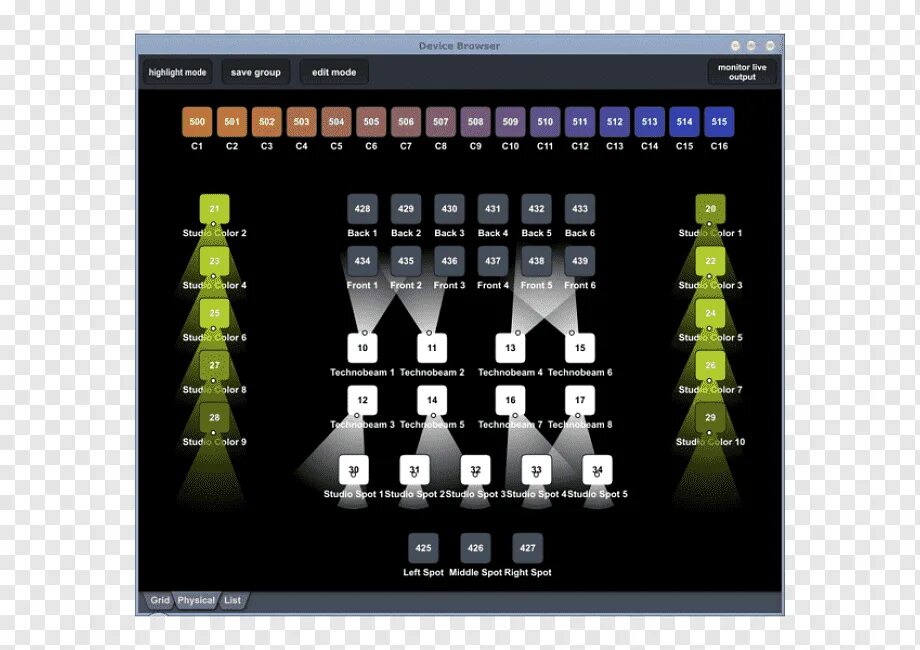Select device 503 labeled C4
The image size is (920, 650).
302,122
